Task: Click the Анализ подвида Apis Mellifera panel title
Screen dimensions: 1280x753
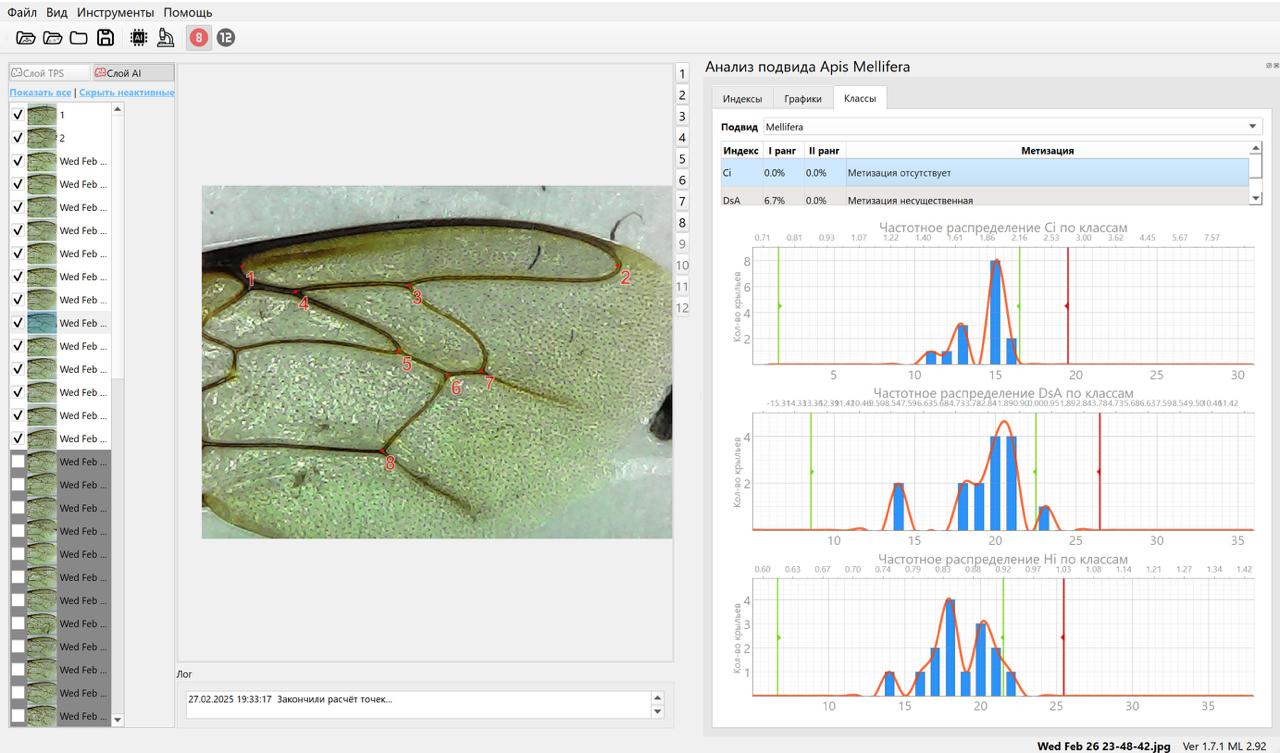Action: (x=807, y=67)
